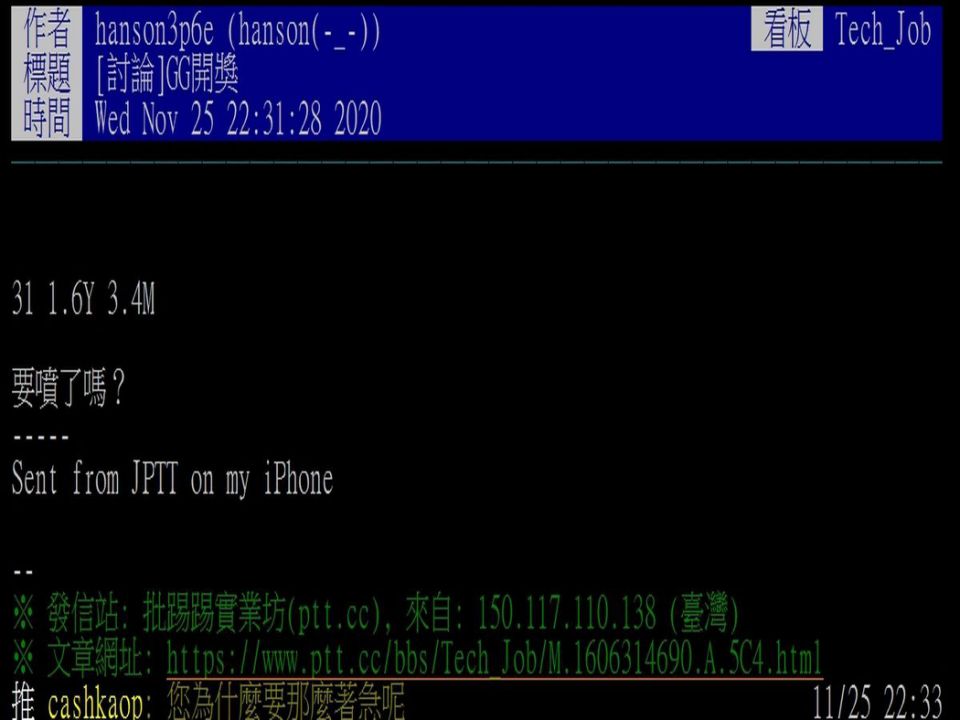Viewport: 960px width, 720px height.
Task: Click the comment time 11/25 22:33
Action: (x=877, y=702)
